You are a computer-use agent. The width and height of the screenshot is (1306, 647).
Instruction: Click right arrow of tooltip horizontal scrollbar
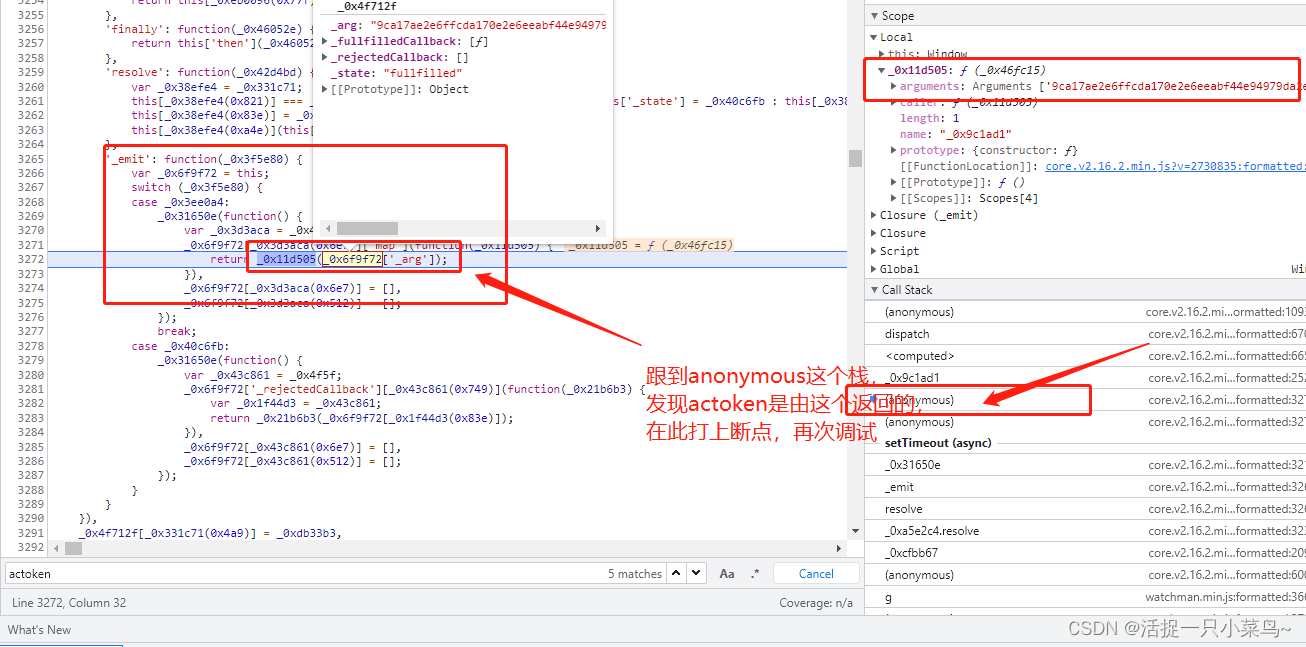(x=599, y=228)
